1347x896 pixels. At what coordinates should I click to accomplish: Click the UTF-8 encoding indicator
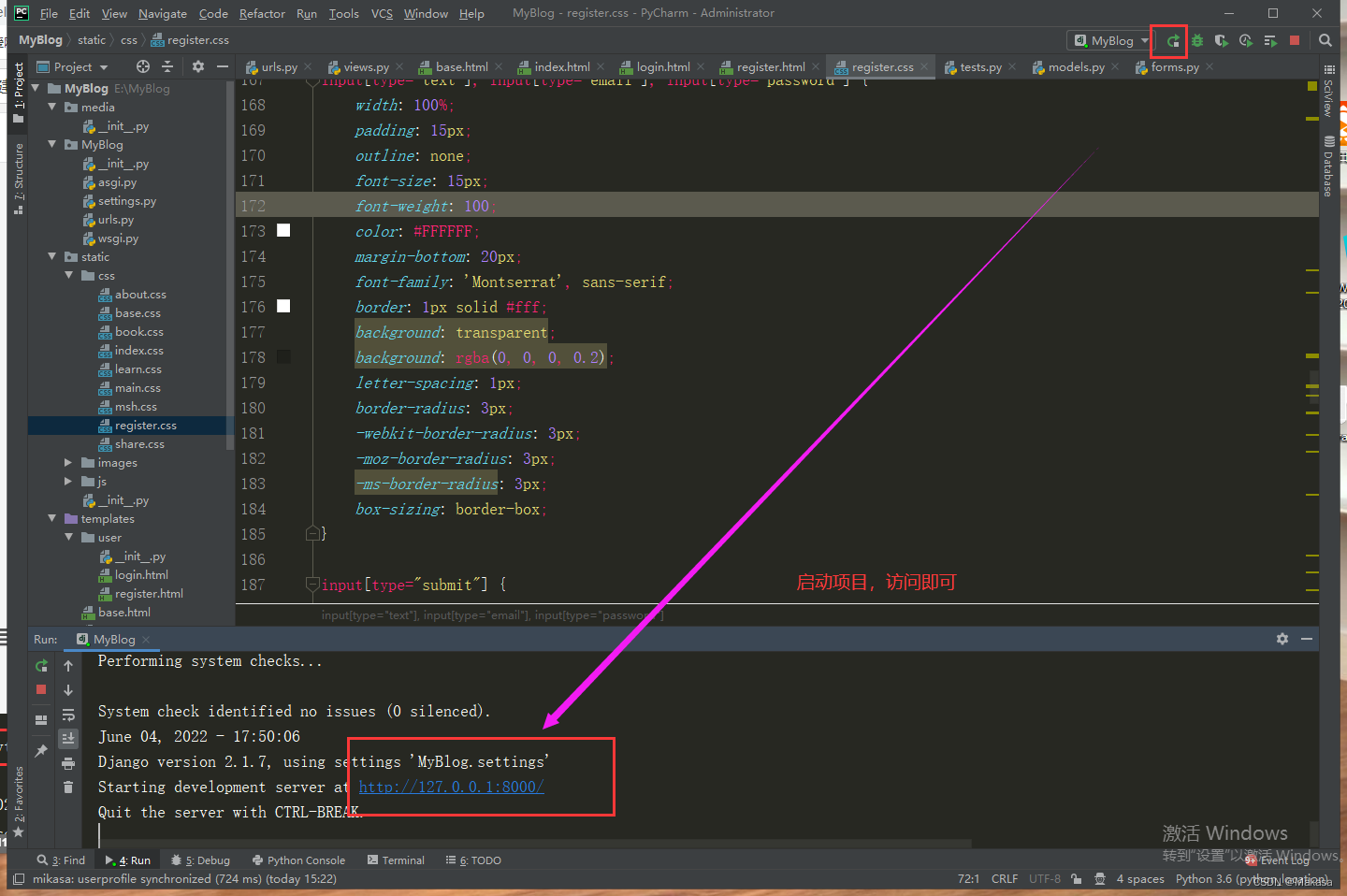1045,878
